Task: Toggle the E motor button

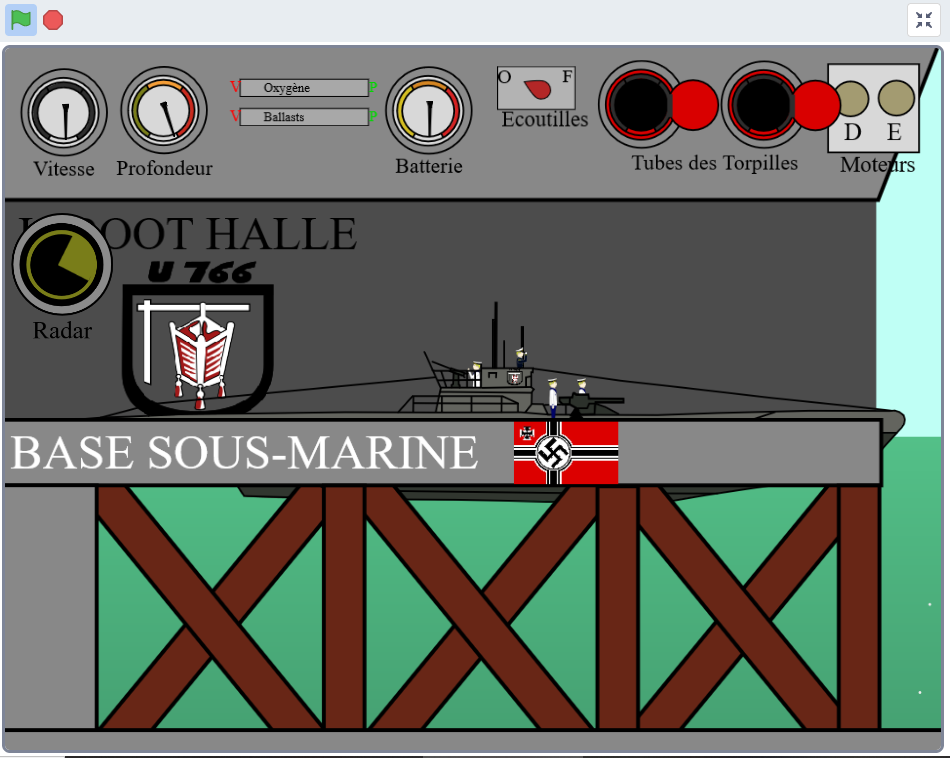Action: point(896,98)
